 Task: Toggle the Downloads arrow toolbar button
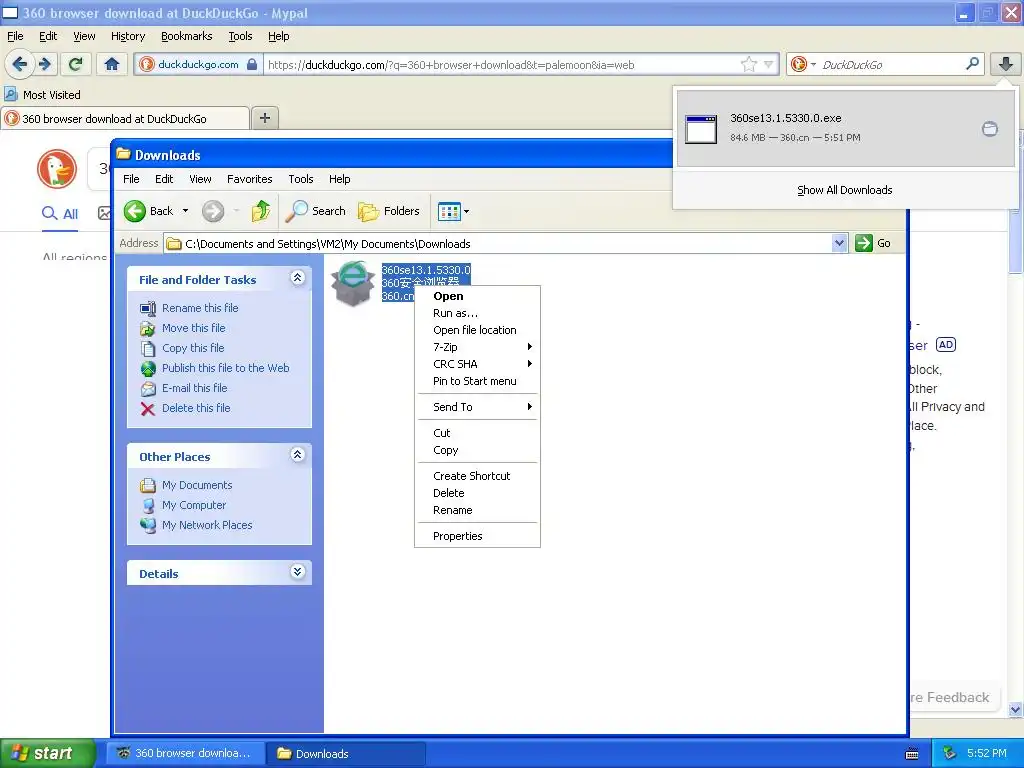tap(1006, 64)
